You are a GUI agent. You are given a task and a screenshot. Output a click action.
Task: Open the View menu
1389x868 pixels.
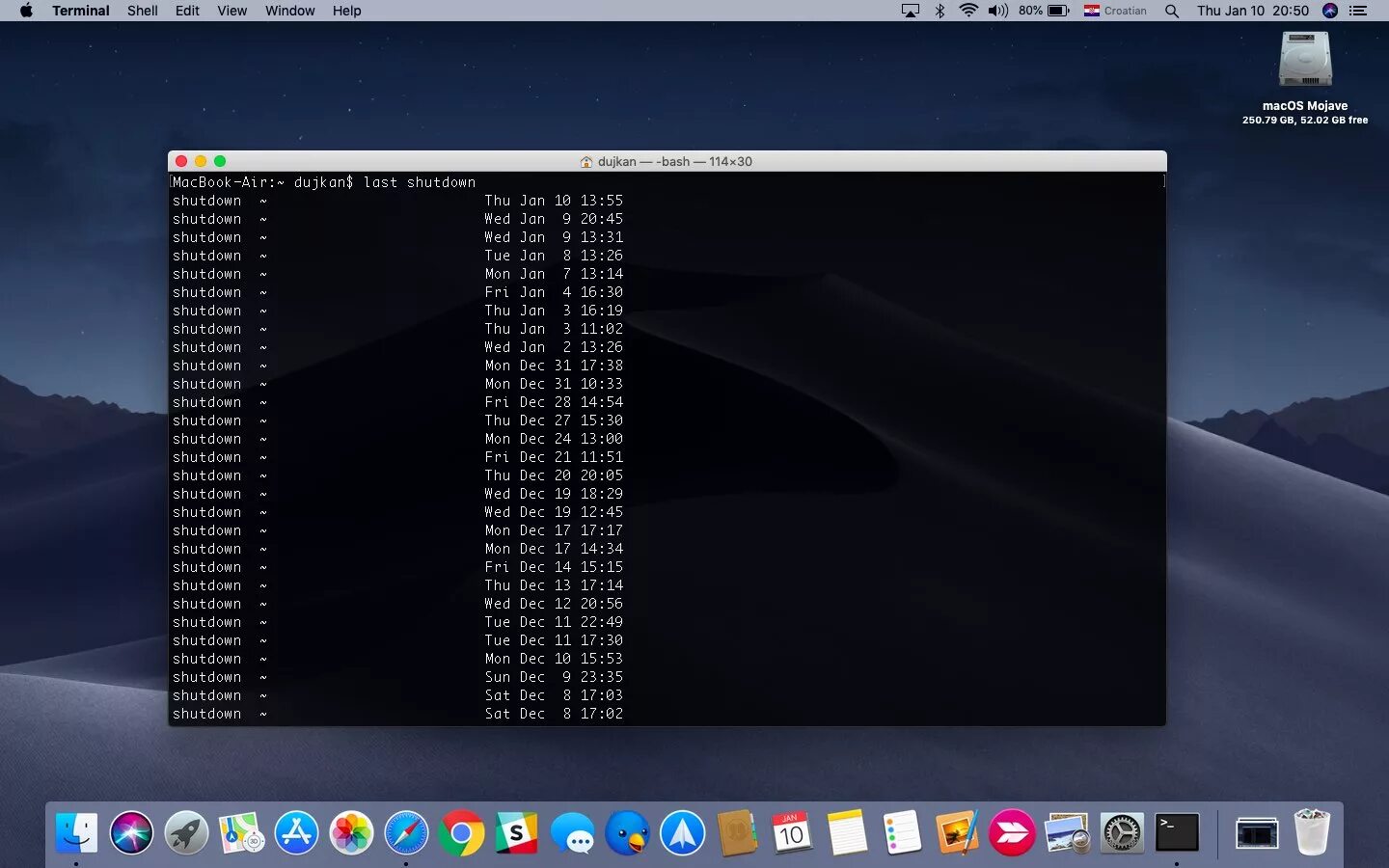point(231,11)
